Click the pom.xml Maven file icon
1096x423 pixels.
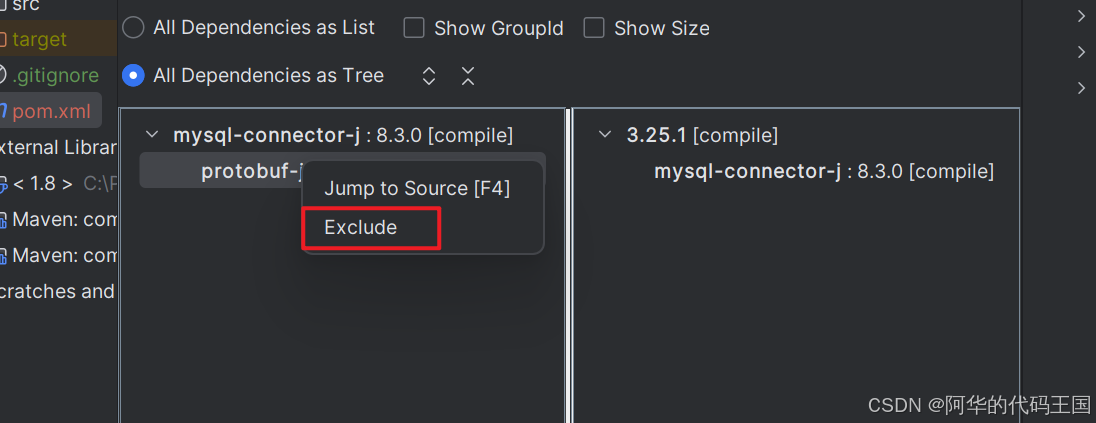point(3,111)
